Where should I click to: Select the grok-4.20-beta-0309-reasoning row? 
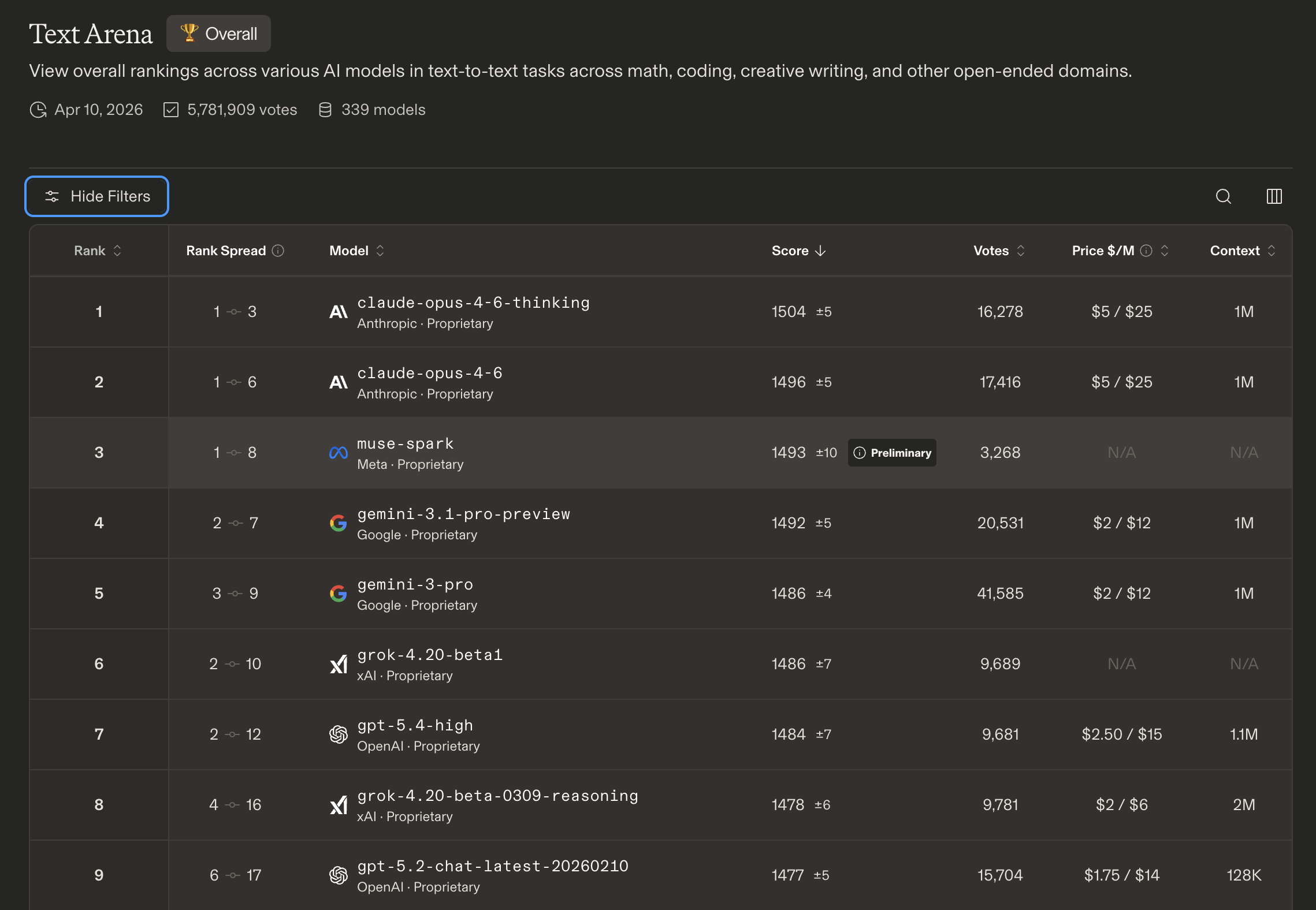click(x=497, y=796)
